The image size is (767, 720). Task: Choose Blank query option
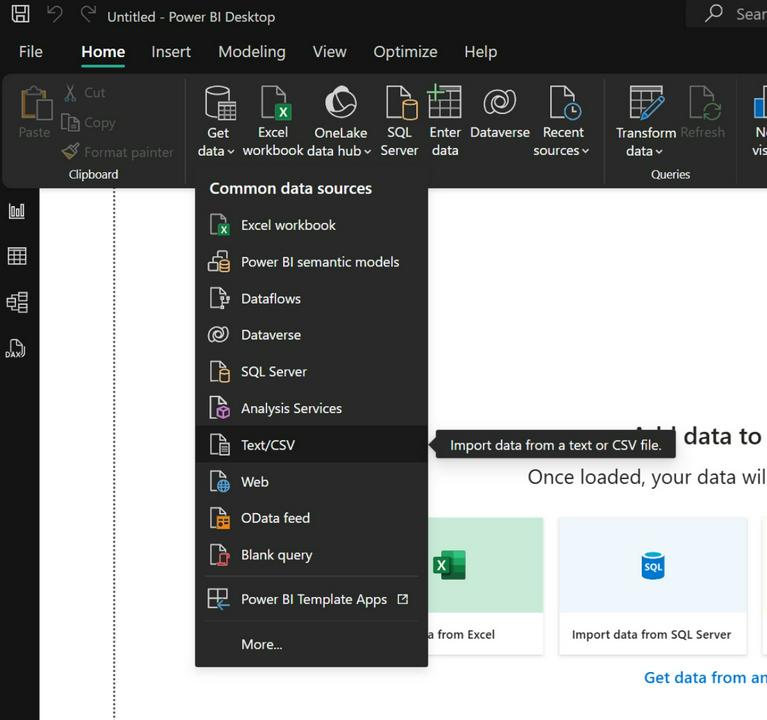312,555
